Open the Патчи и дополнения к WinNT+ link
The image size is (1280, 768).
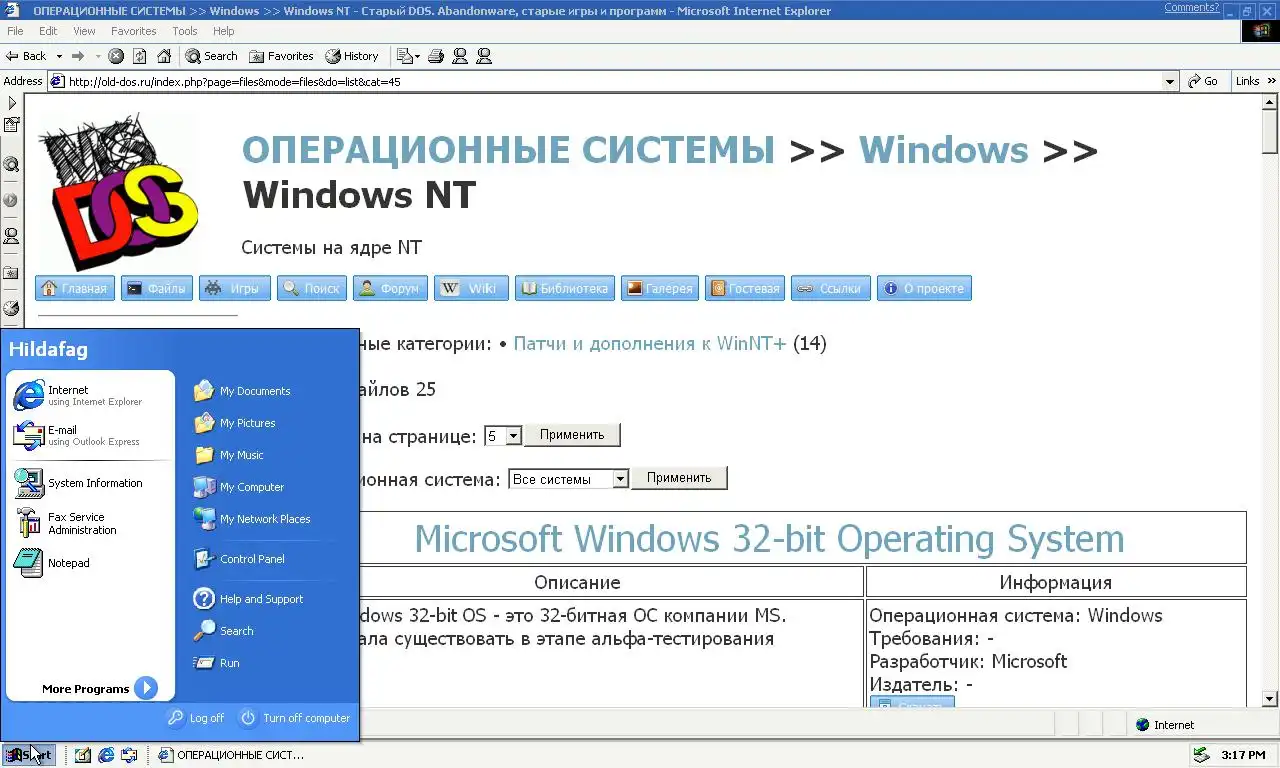pyautogui.click(x=650, y=343)
